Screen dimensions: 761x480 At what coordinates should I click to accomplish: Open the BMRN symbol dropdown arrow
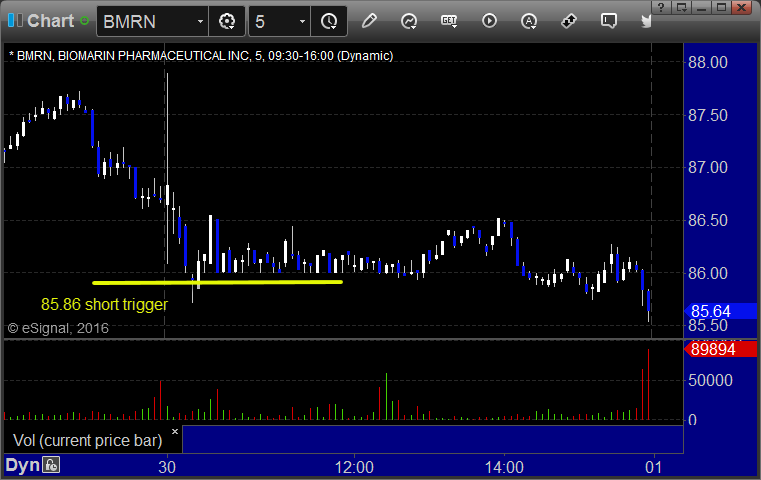(x=200, y=21)
